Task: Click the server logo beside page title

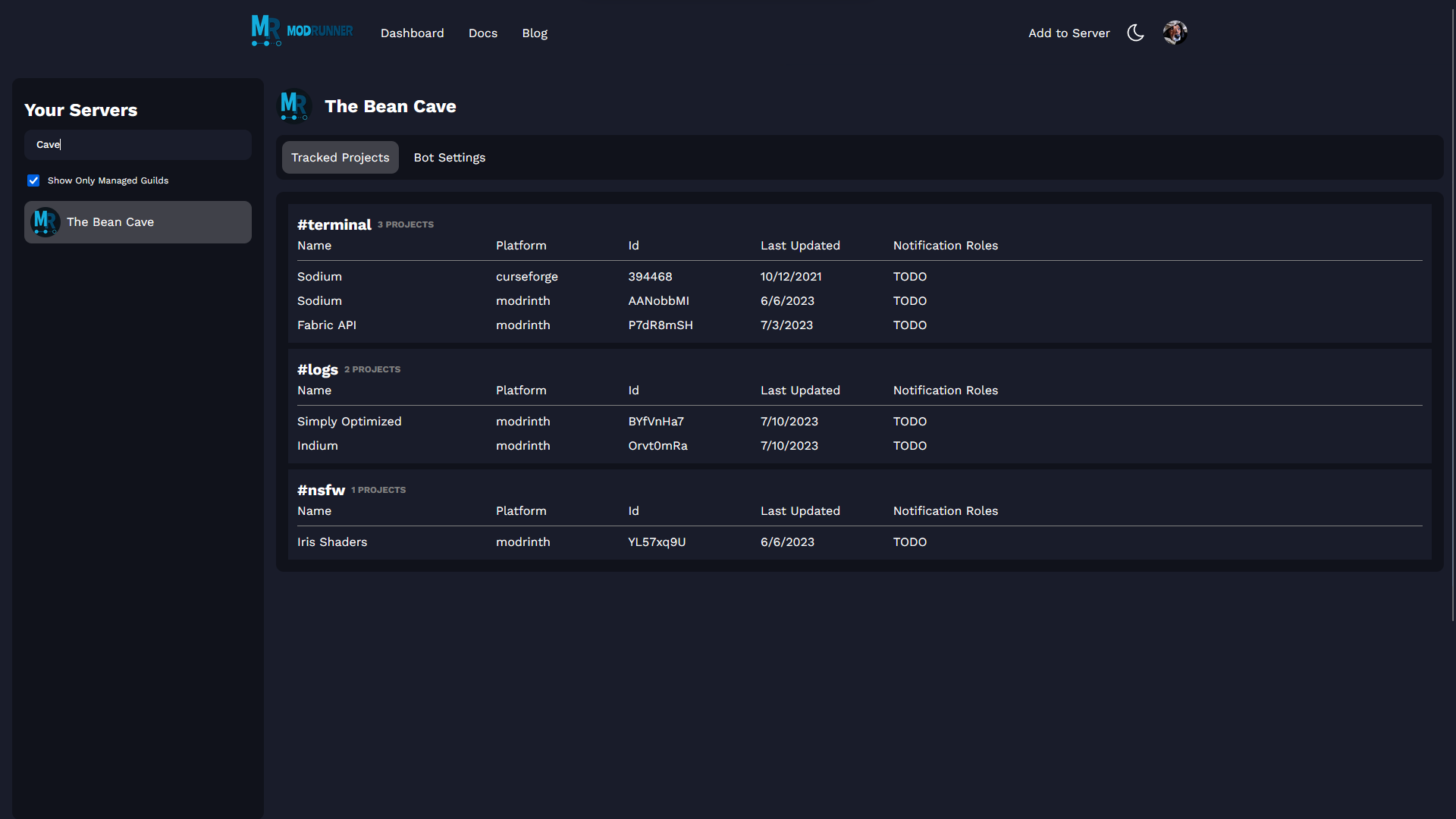Action: pos(294,106)
